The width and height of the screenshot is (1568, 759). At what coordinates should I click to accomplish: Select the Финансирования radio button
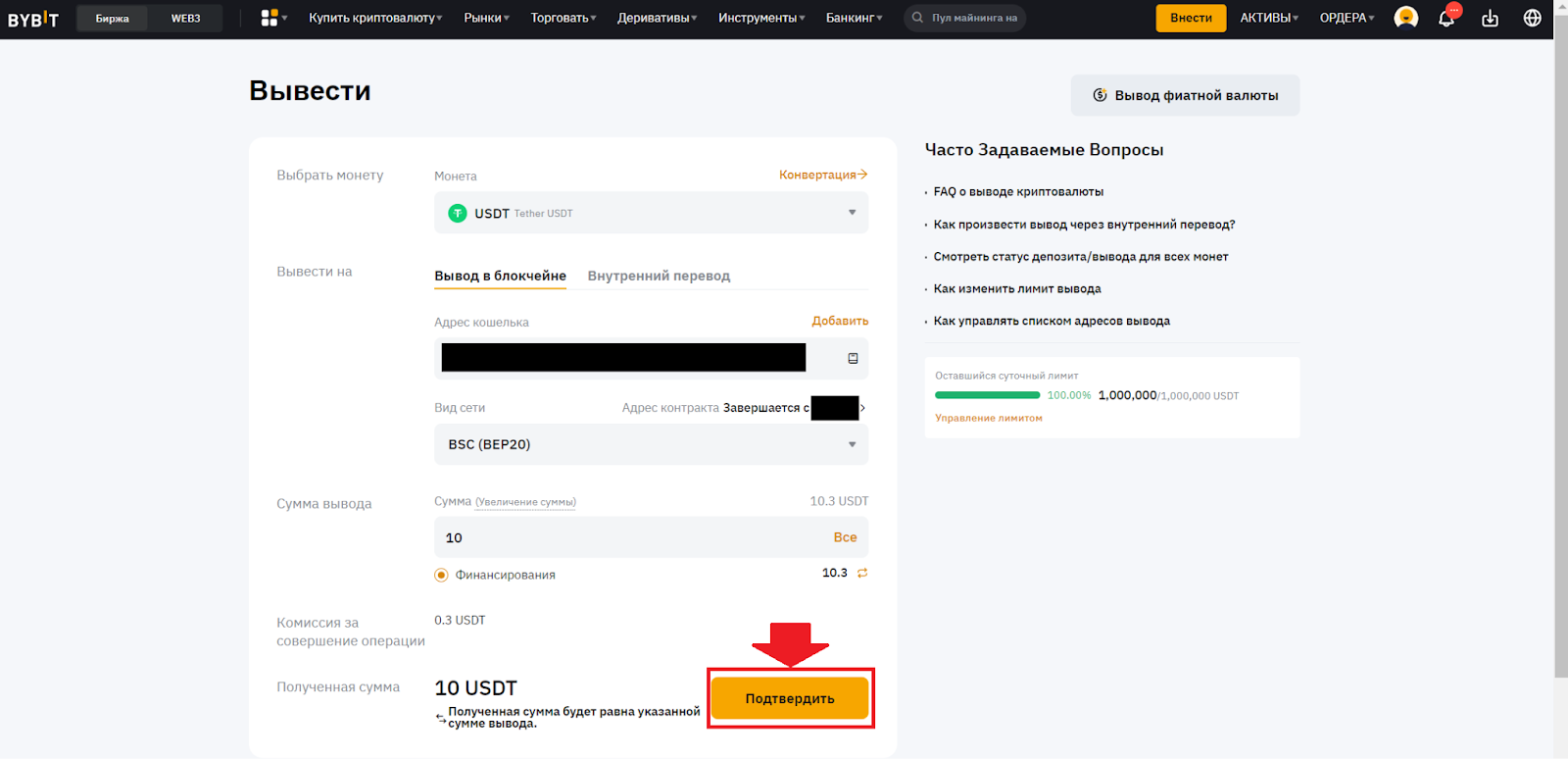441,575
